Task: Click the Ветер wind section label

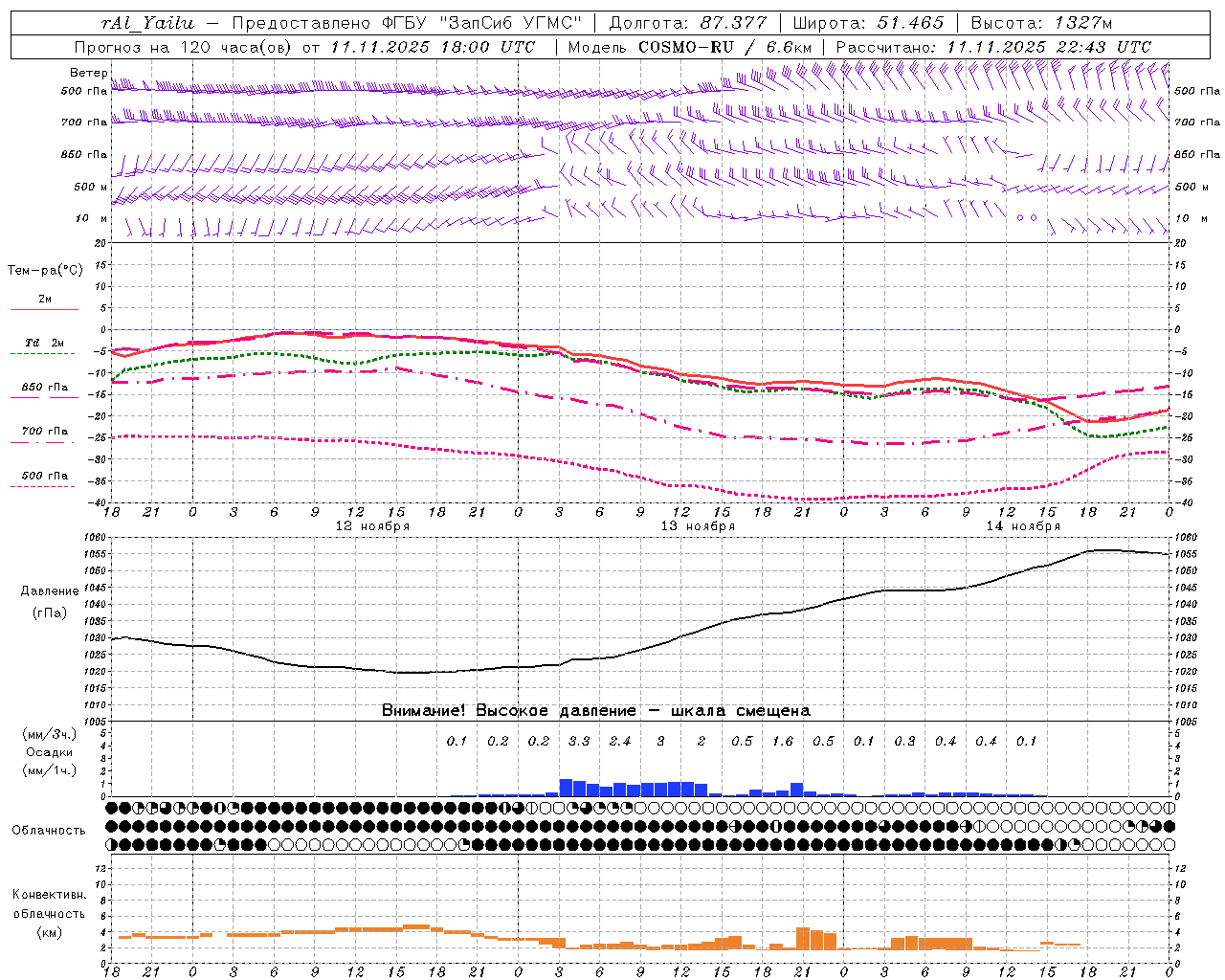Action: coord(89,73)
